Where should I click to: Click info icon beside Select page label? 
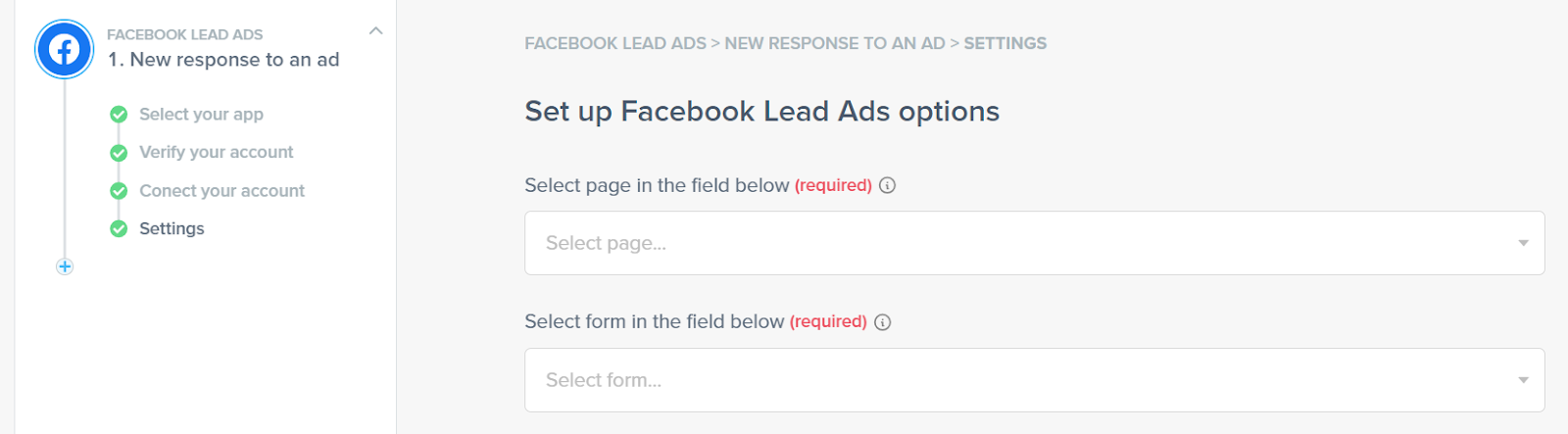click(x=887, y=185)
